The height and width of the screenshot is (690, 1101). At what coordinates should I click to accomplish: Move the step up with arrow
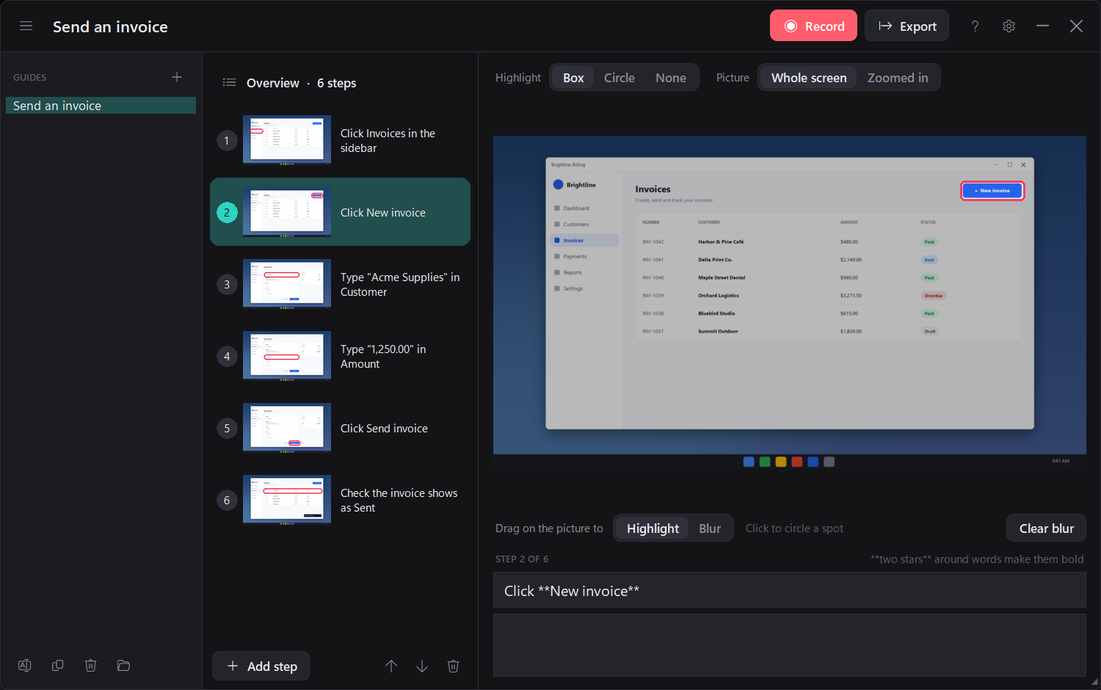(391, 666)
